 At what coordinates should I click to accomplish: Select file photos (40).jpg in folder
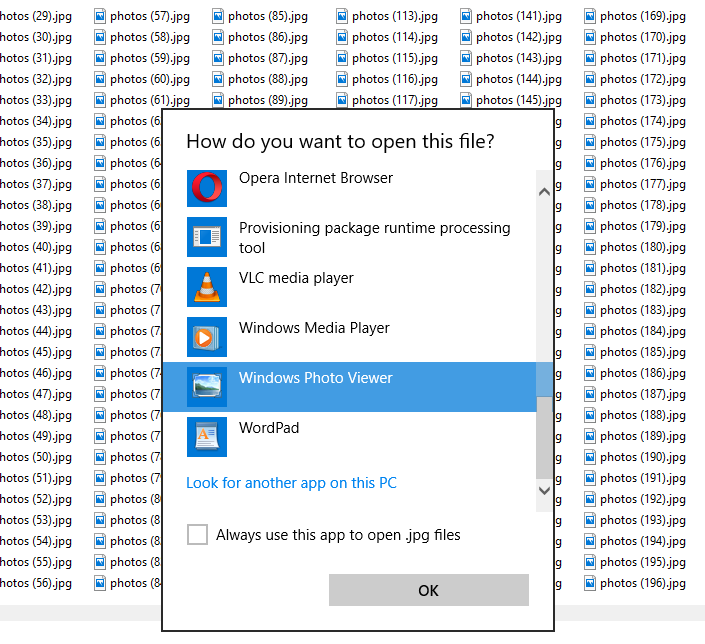coord(36,247)
